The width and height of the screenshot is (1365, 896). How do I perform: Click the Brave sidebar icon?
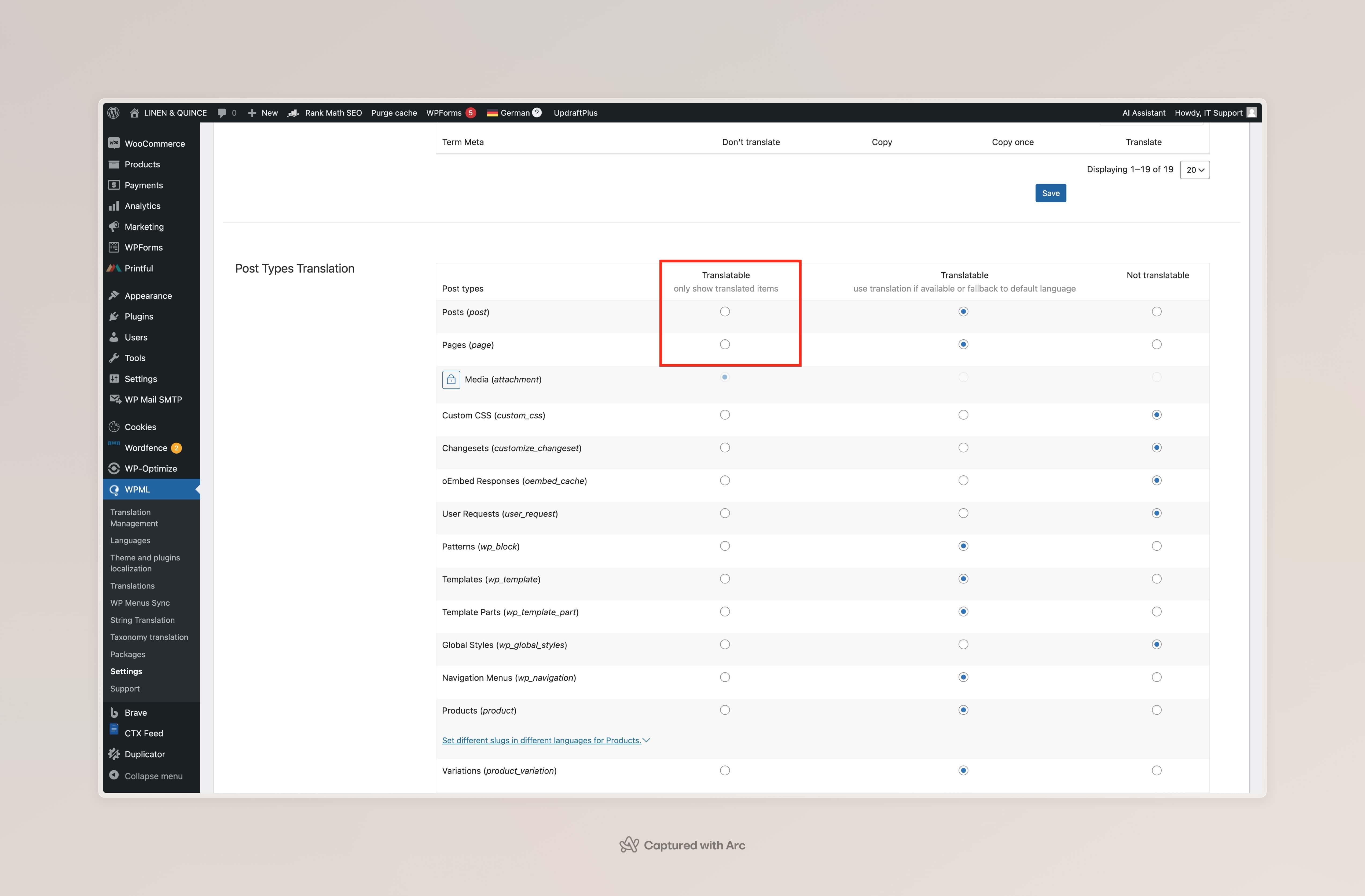tap(114, 713)
